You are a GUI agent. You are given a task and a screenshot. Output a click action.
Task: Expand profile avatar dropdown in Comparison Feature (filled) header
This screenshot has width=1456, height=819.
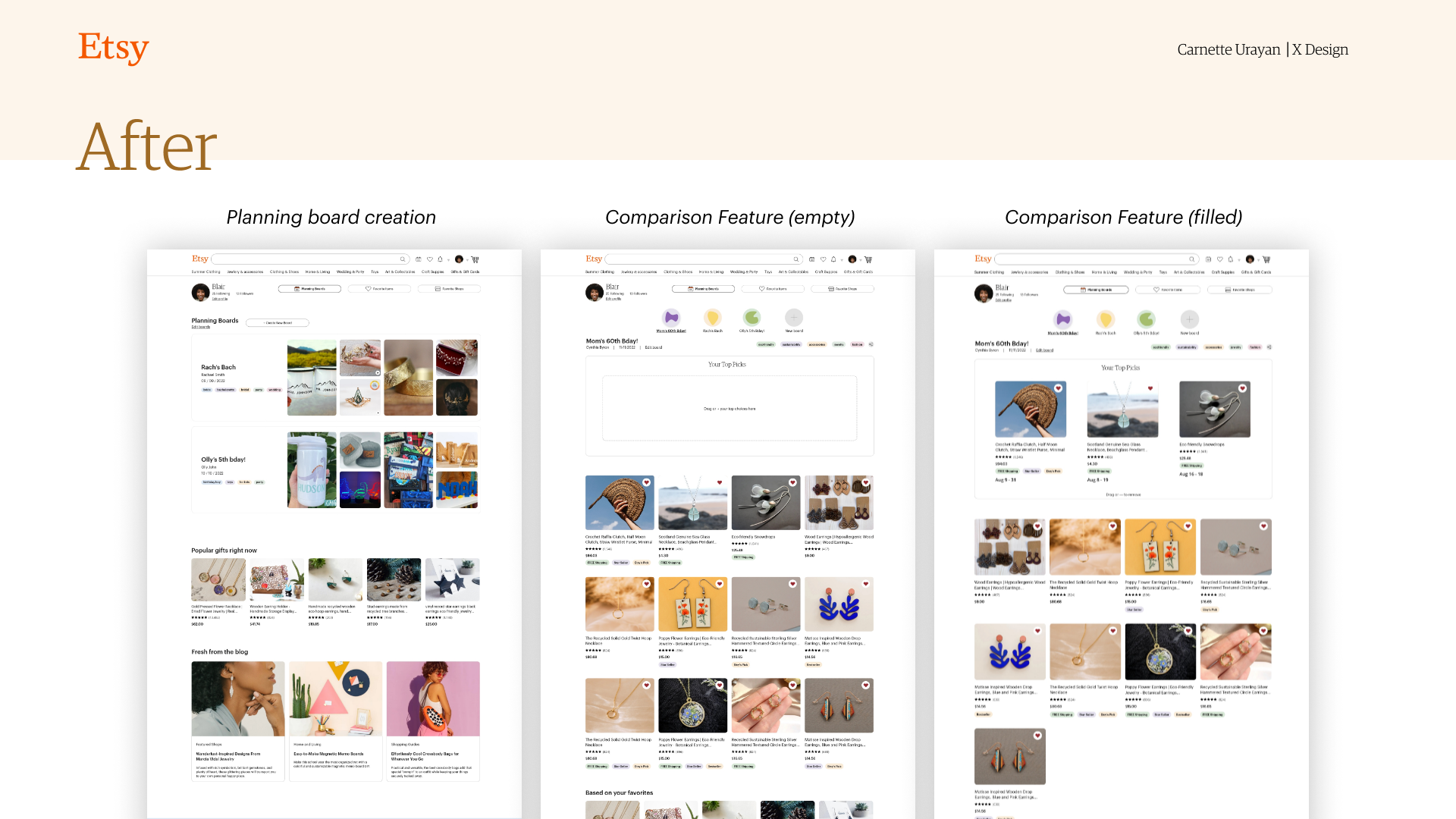(x=1258, y=259)
